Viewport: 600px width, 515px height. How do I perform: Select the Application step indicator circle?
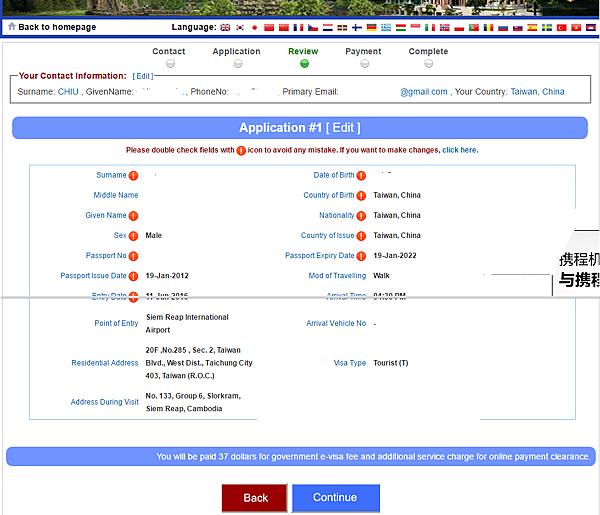(238, 64)
